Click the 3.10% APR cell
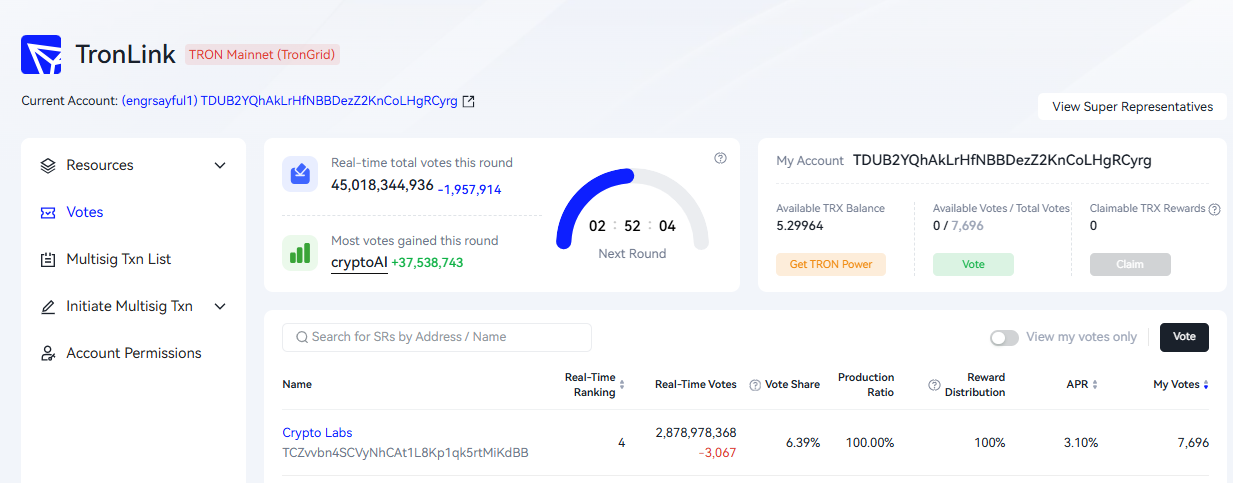Image resolution: width=1233 pixels, height=483 pixels. [1081, 442]
